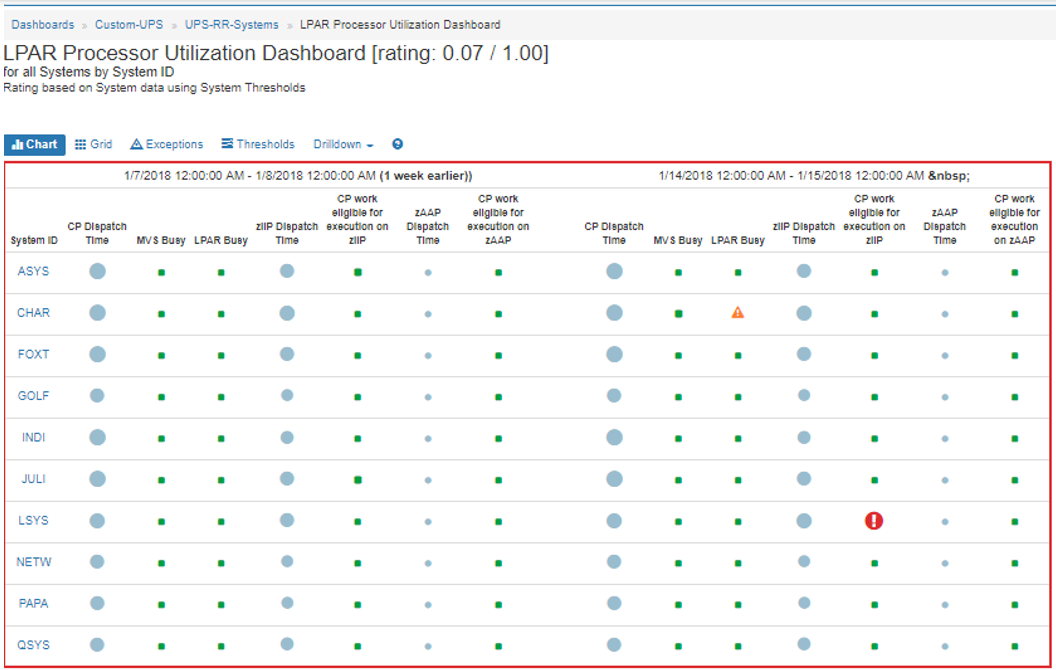Click JULI MVS Busy green square, 1/14/2018 period
Viewport: 1056px width, 670px height.
tap(678, 480)
